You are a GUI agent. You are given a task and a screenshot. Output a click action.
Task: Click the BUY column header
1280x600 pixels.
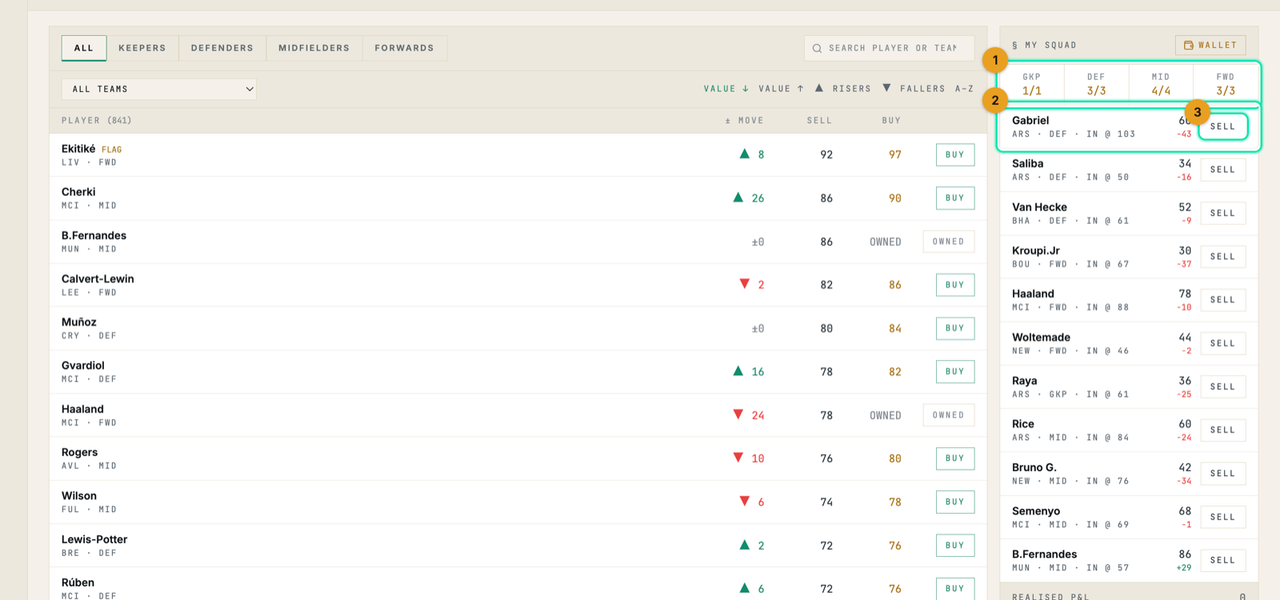(891, 121)
